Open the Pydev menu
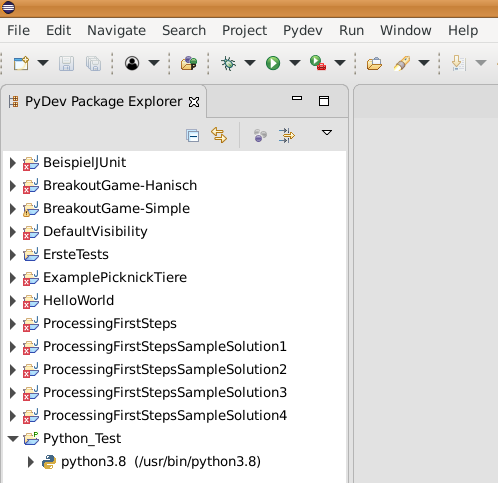Viewport: 498px width, 483px height. click(x=303, y=30)
